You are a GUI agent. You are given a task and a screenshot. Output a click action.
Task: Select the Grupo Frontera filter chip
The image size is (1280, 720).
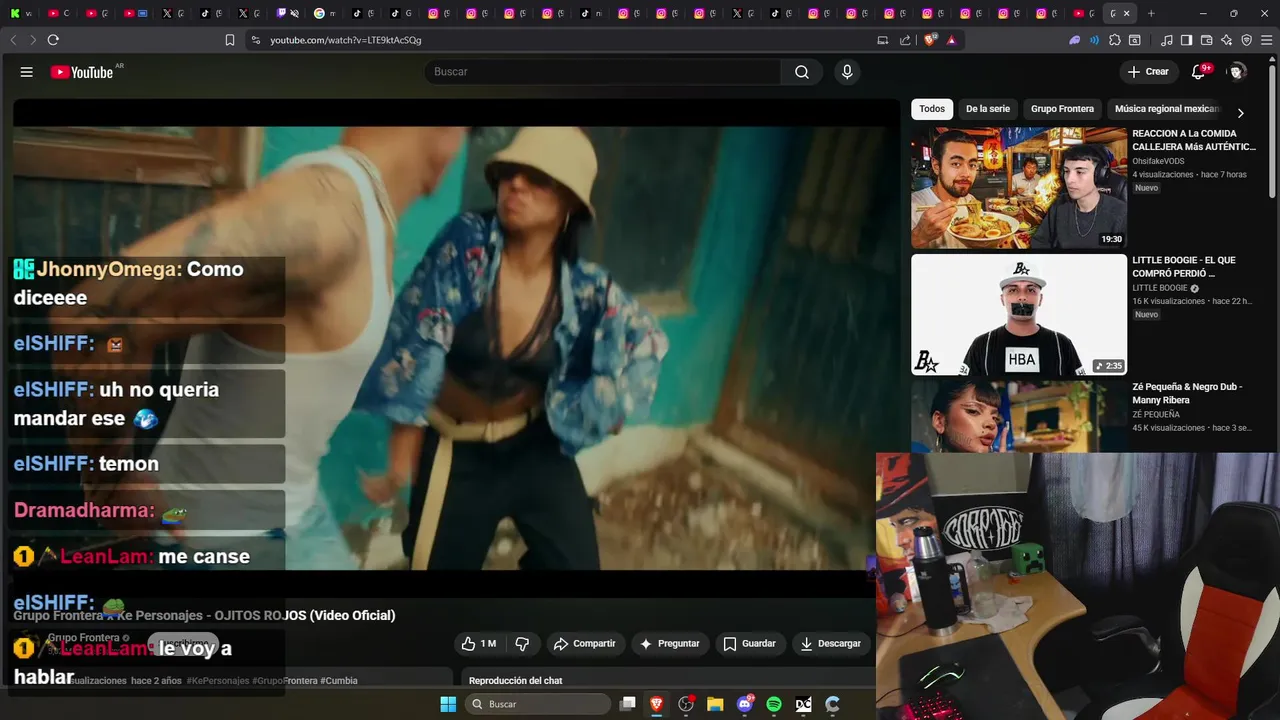[1062, 109]
